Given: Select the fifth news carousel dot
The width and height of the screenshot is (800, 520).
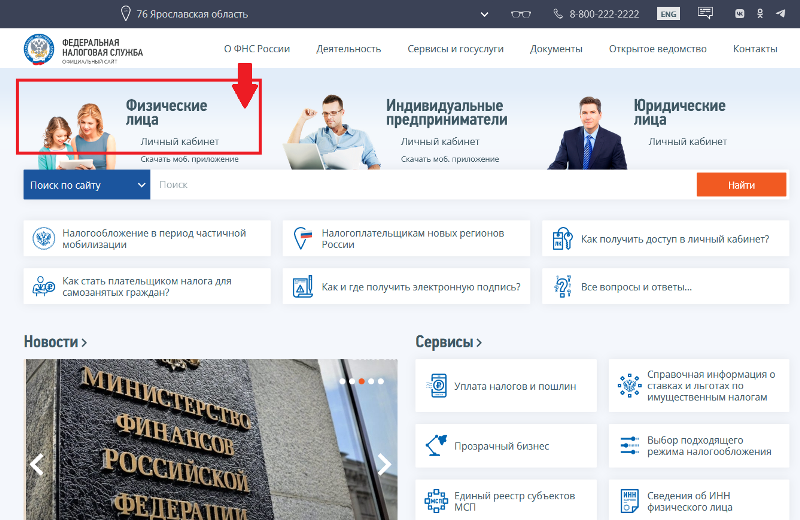Looking at the screenshot, I should (381, 381).
